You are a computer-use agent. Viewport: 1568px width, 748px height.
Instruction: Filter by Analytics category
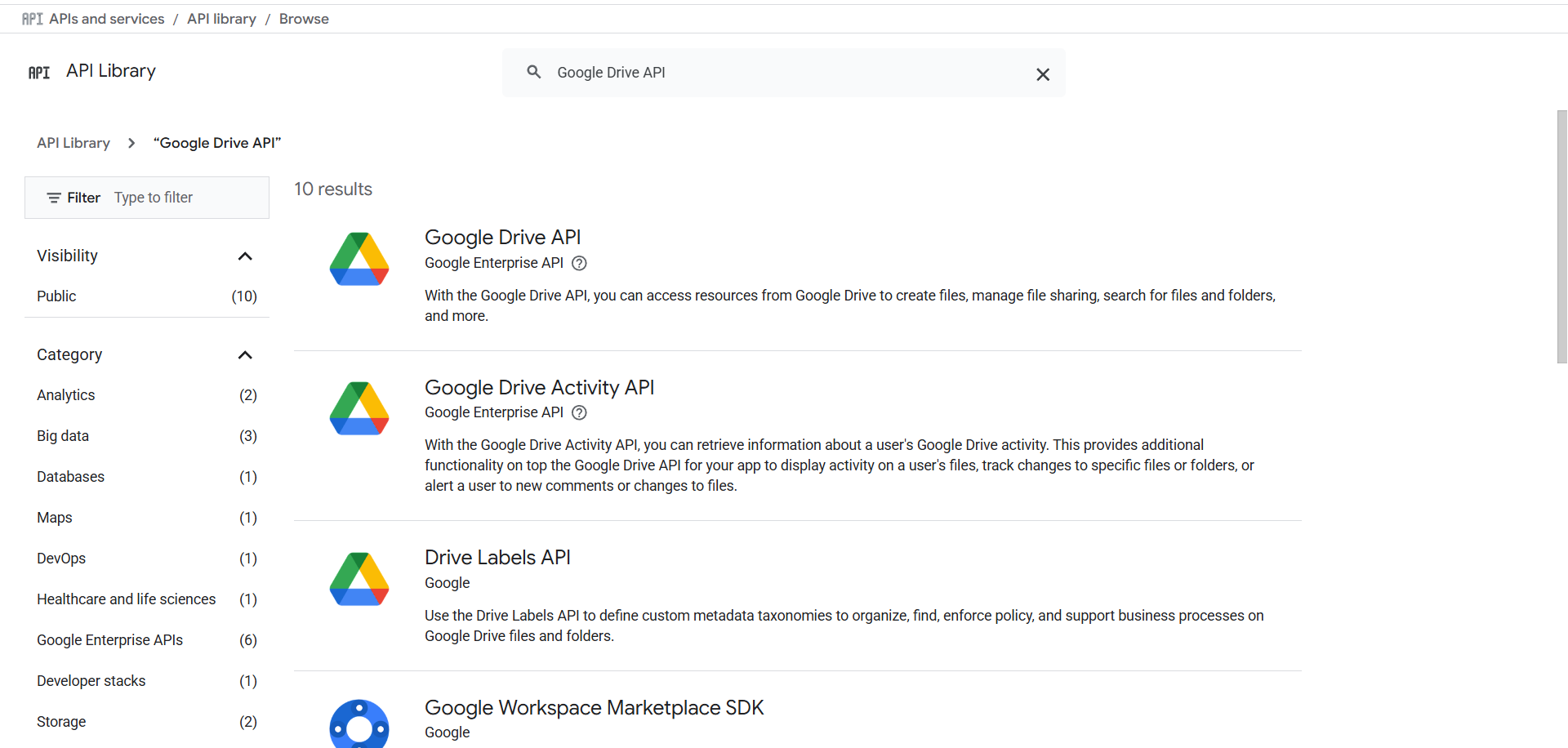[147, 395]
